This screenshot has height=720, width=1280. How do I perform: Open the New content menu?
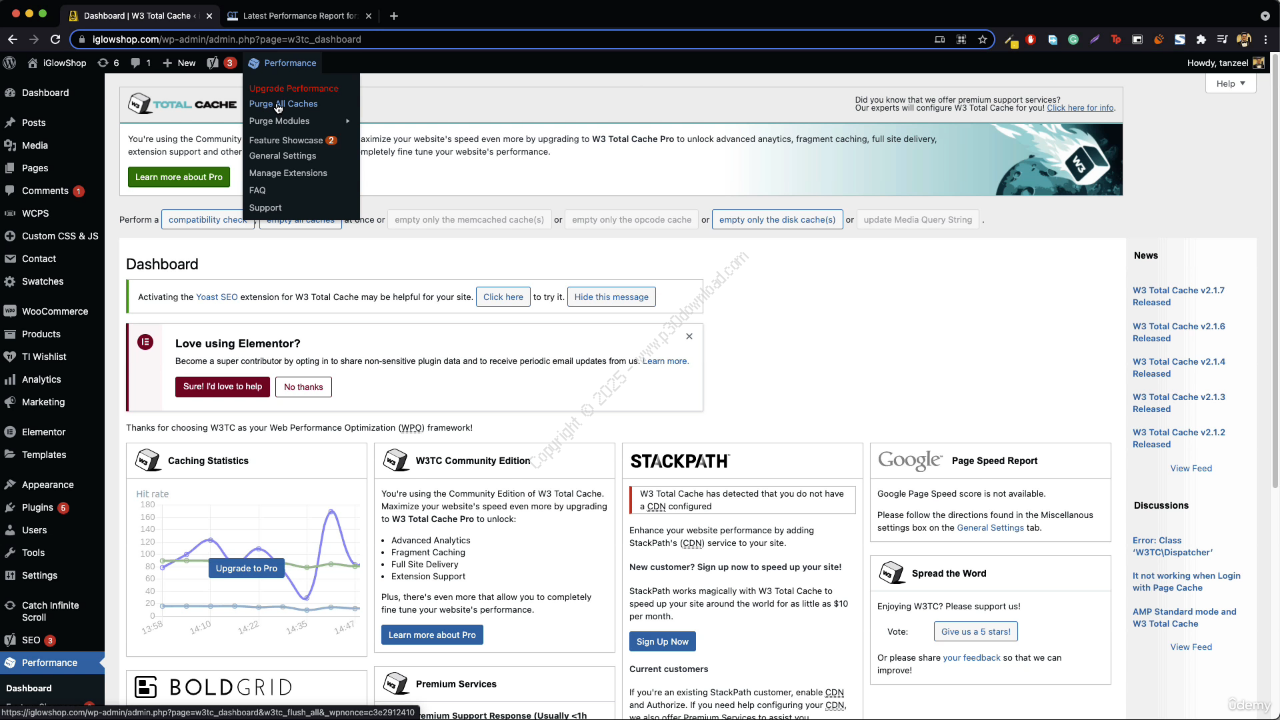pos(179,63)
